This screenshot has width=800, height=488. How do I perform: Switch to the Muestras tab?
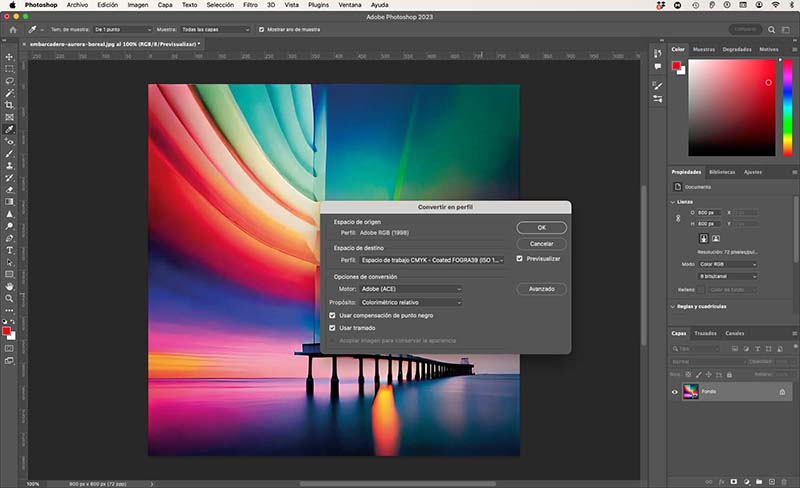(x=704, y=50)
